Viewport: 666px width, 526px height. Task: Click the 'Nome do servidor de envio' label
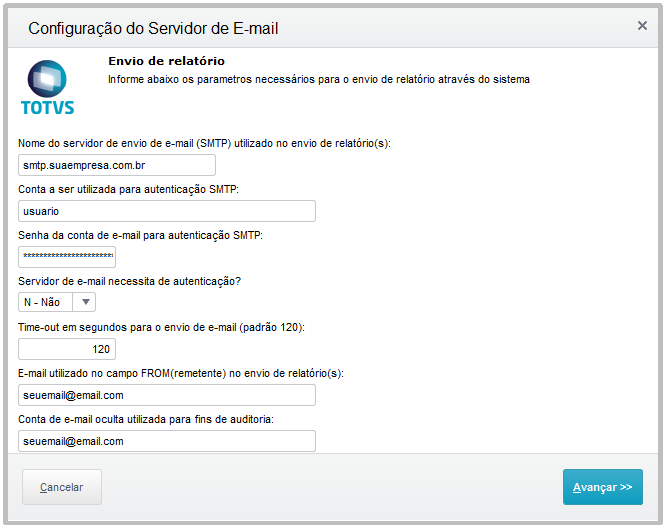pyautogui.click(x=204, y=143)
